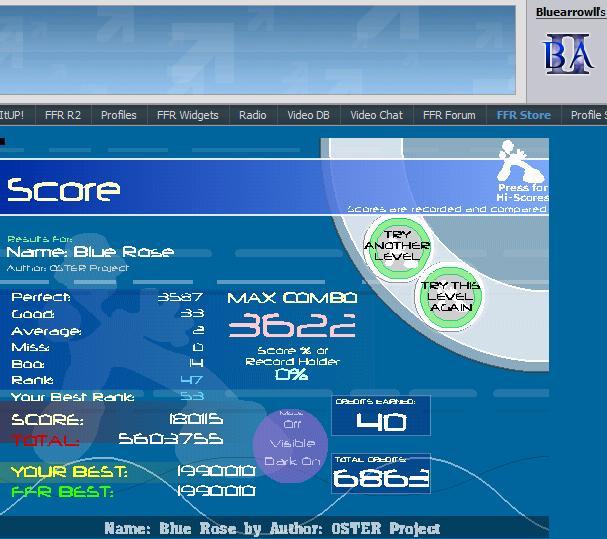Select the Visible mod option
Image resolution: width=607 pixels, height=539 pixels.
coord(291,443)
